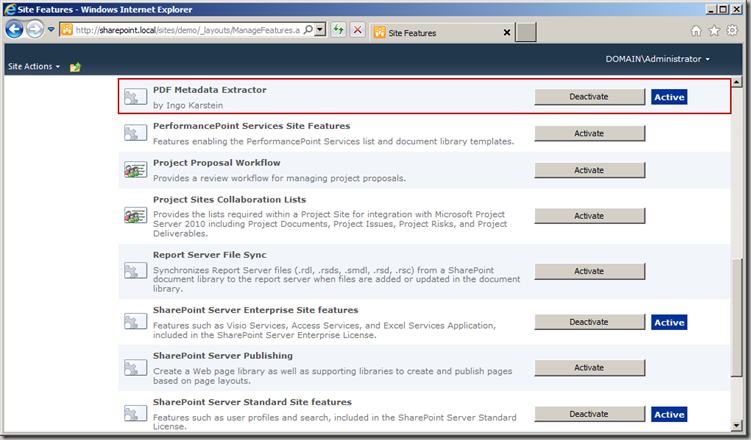
Task: Click PerformancePoint Services Site Features title
Action: (x=251, y=126)
